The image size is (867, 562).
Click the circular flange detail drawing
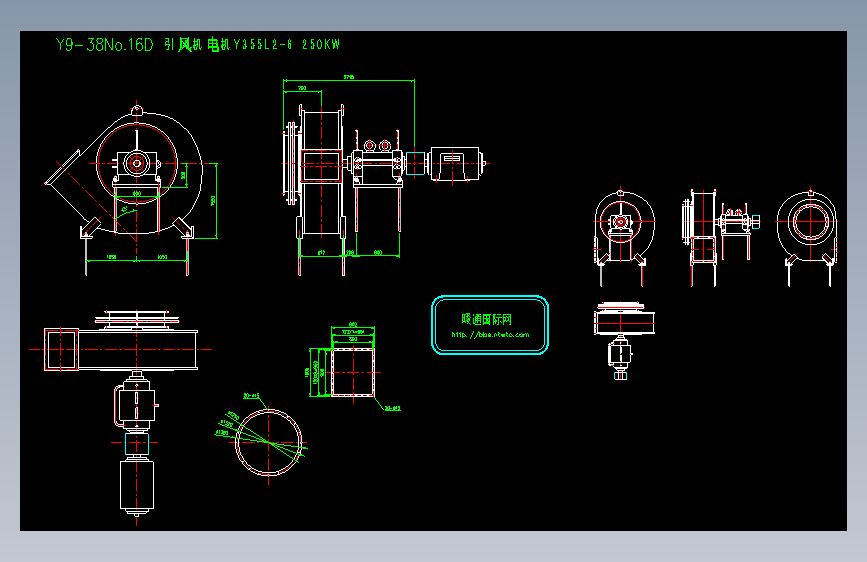click(260, 439)
